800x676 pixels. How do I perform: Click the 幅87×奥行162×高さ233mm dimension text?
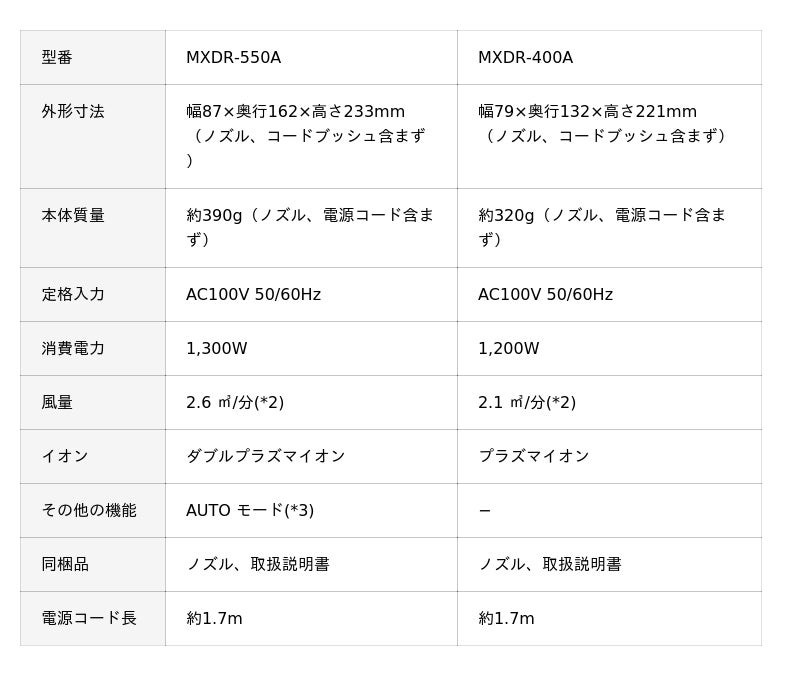[295, 111]
